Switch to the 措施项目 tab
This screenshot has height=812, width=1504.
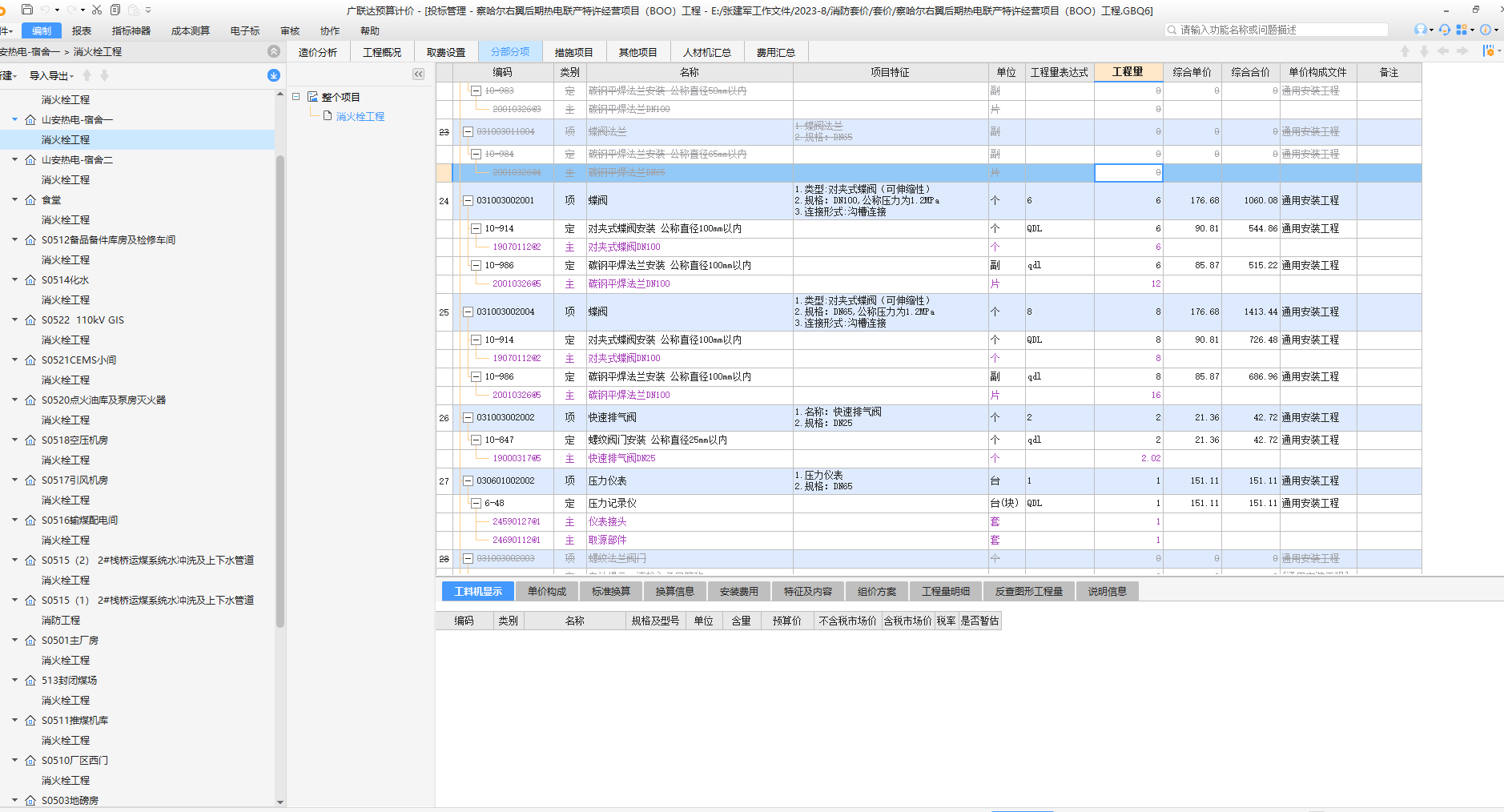click(x=574, y=52)
